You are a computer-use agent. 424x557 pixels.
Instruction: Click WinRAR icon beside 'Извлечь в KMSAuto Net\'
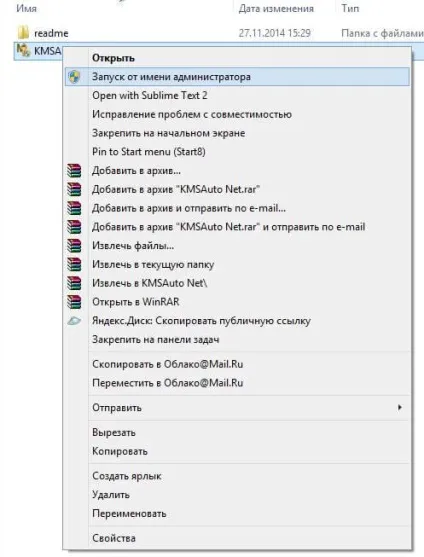[74, 283]
